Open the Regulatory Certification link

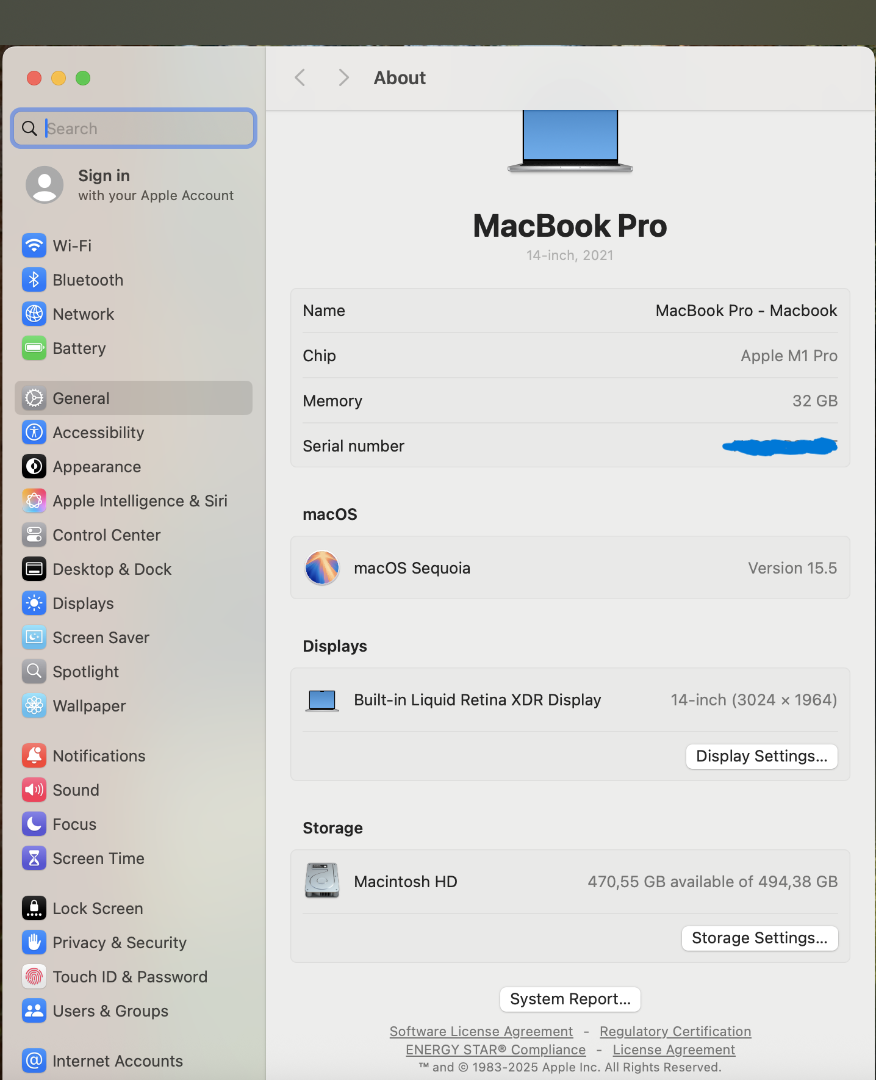675,1031
